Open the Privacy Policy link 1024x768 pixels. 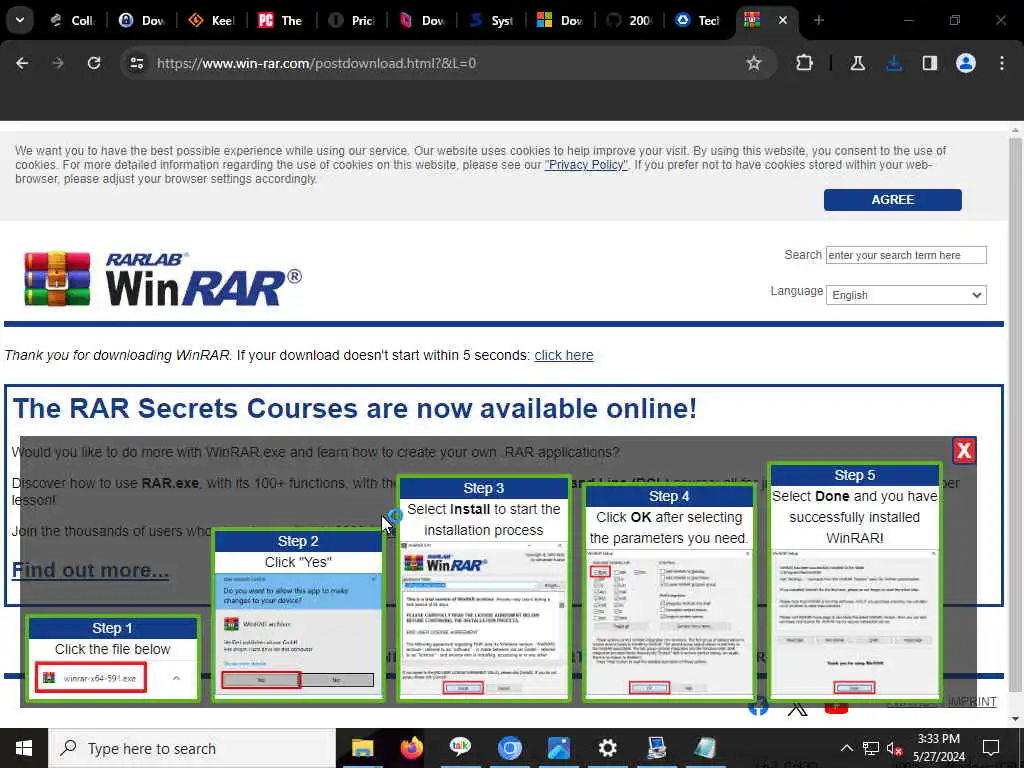pos(586,165)
